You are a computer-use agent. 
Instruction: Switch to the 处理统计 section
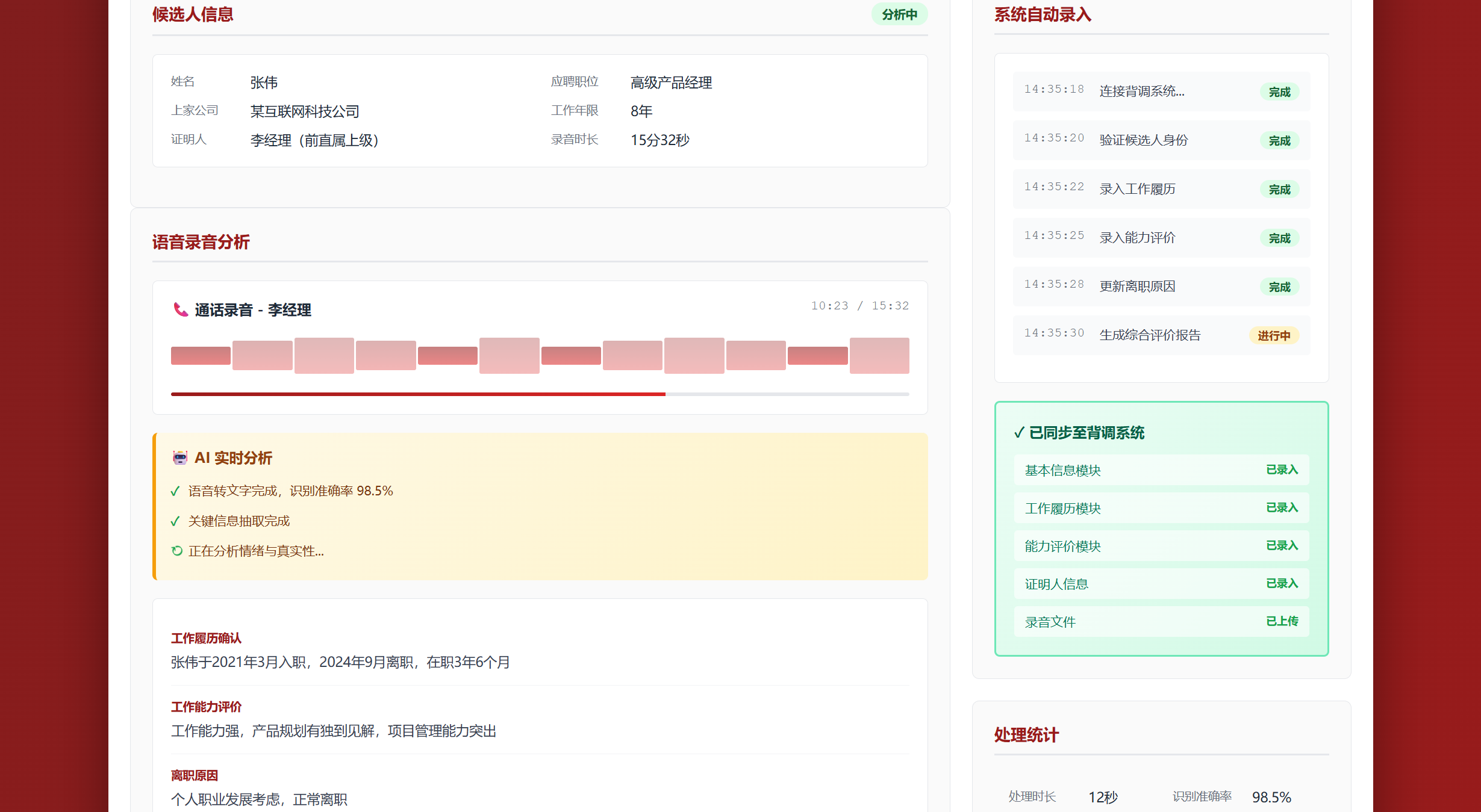(x=1026, y=735)
